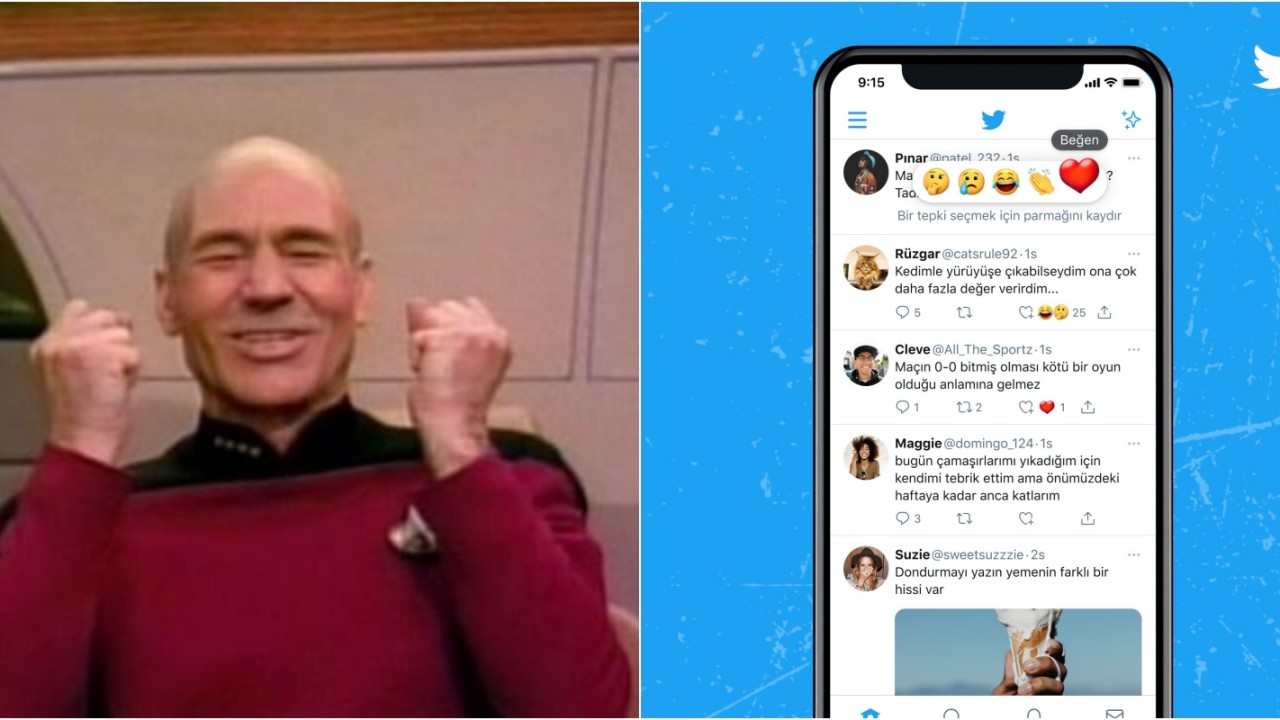The width and height of the screenshot is (1280, 720).
Task: Tap the sparkle latest tweets icon
Action: pos(1131,120)
